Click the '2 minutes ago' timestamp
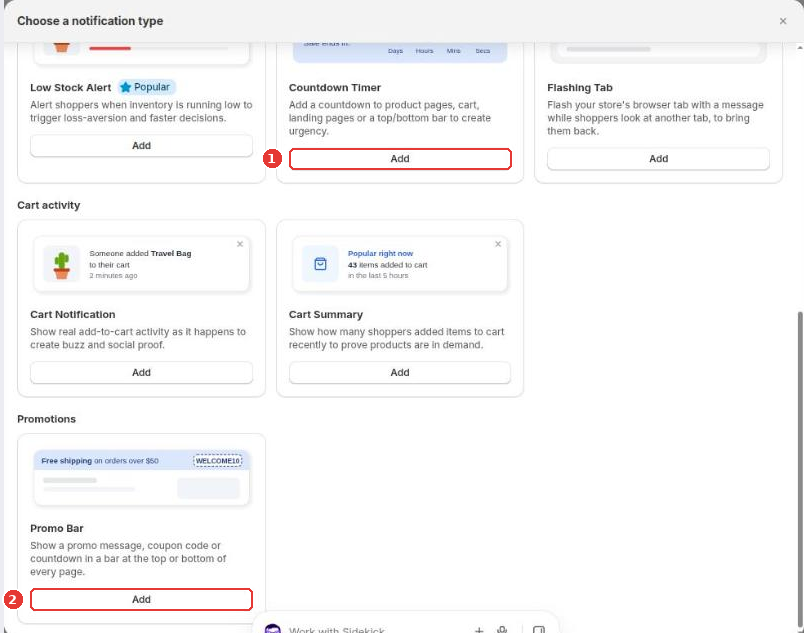The width and height of the screenshot is (804, 633). [x=113, y=276]
